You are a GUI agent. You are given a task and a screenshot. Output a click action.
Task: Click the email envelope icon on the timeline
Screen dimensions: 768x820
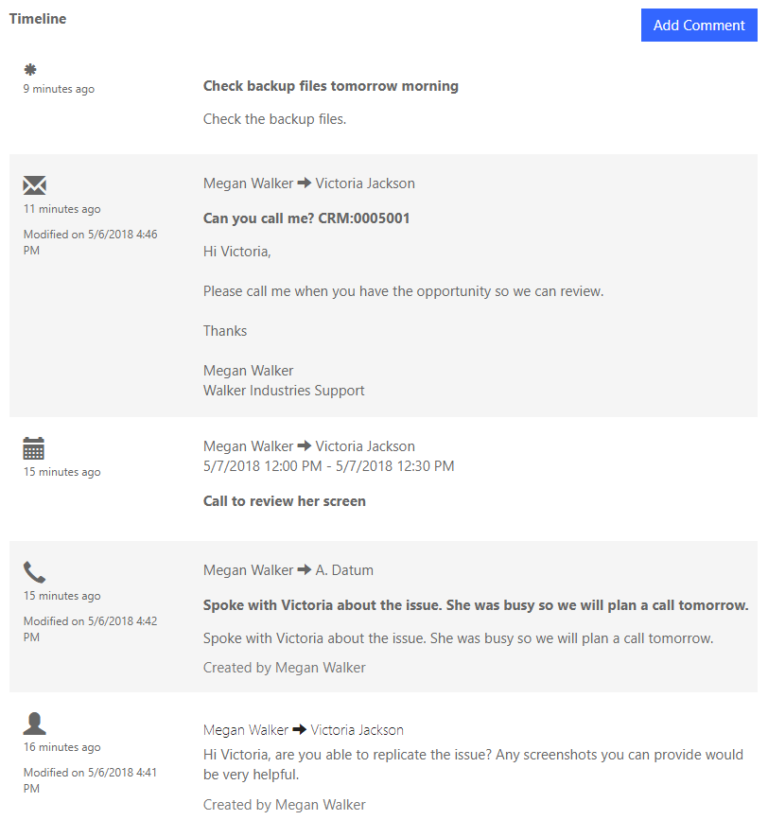tap(35, 185)
